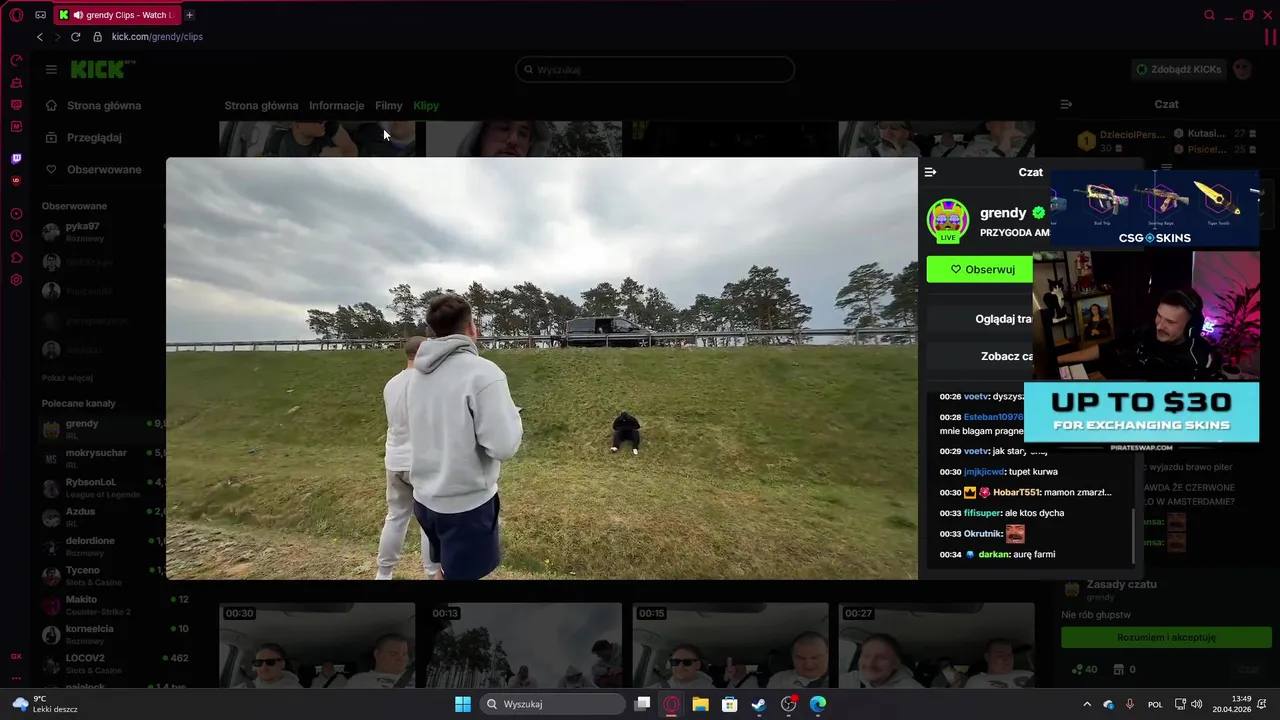Collapse the Kick hamburger menu
This screenshot has width=1280, height=720.
click(x=51, y=69)
